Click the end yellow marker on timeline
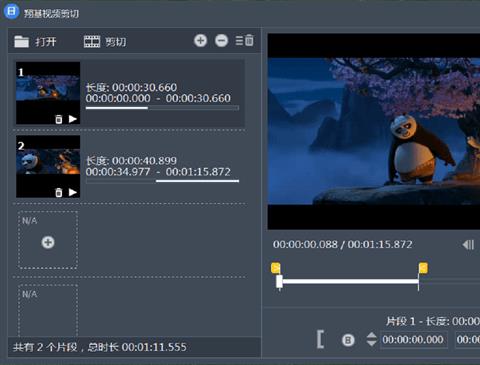This screenshot has width=480, height=365. [423, 268]
